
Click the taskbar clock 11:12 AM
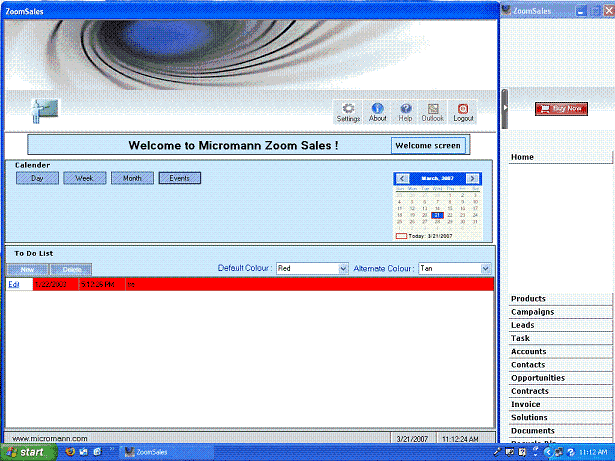coord(593,452)
